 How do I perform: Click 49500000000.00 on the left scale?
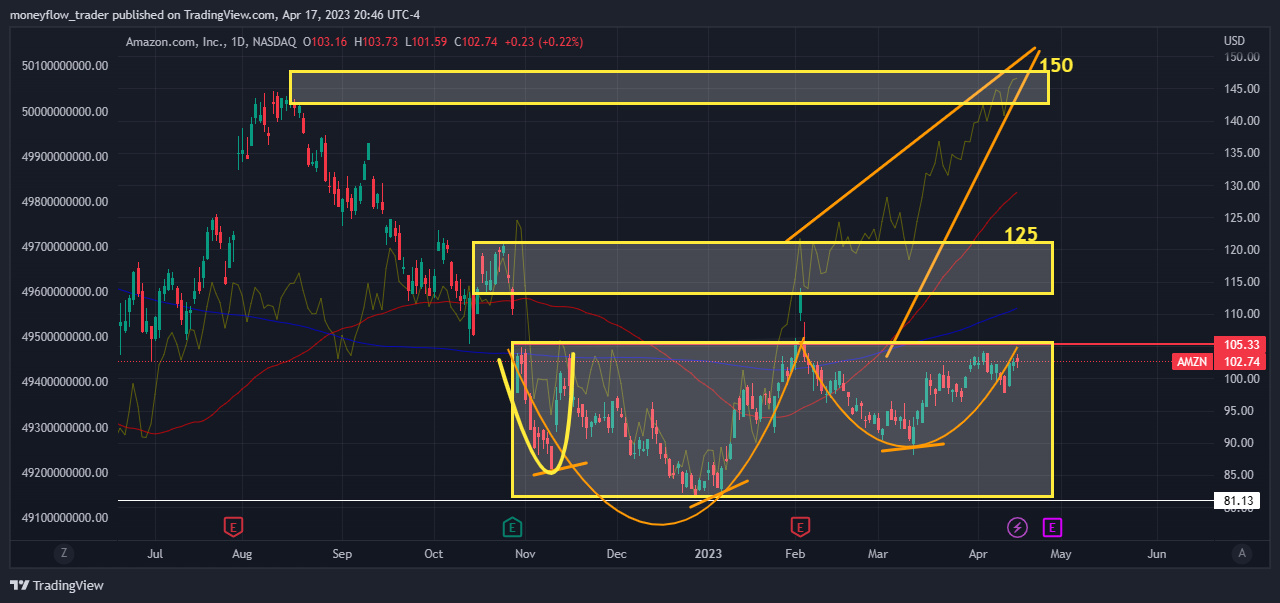pos(64,337)
